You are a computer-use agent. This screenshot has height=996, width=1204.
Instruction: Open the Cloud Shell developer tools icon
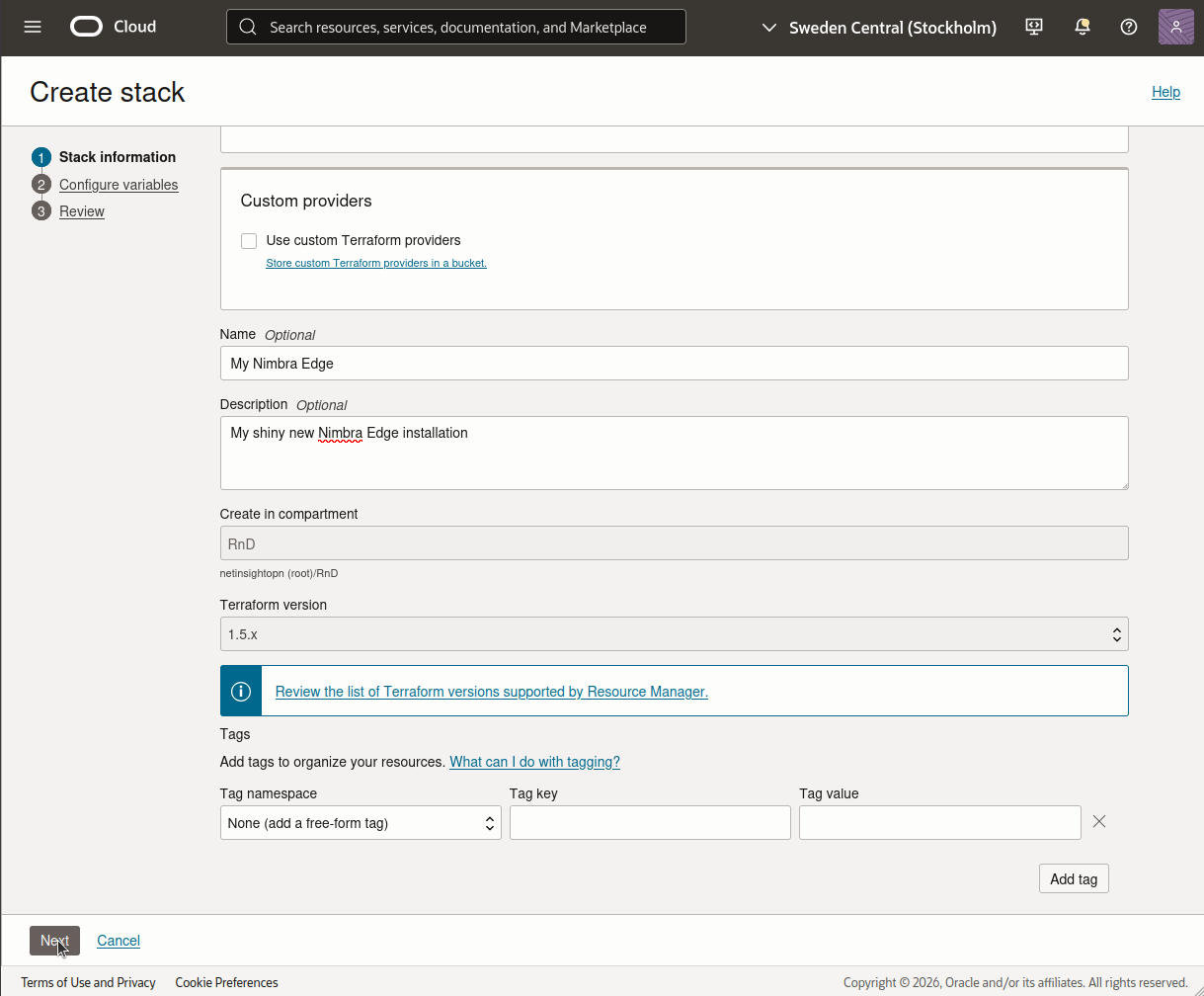1034,27
